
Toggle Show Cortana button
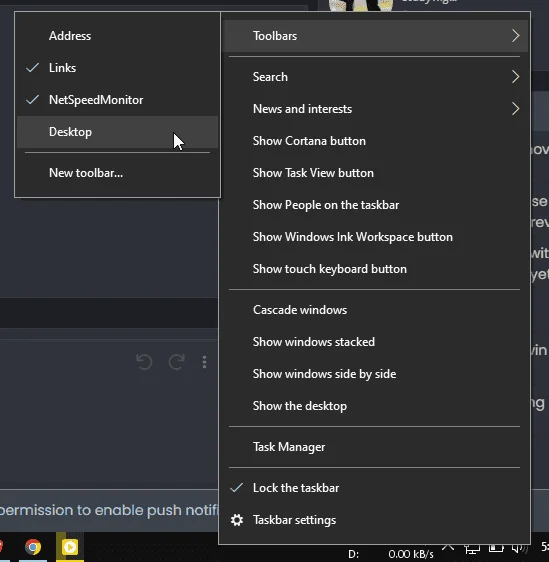click(x=374, y=141)
